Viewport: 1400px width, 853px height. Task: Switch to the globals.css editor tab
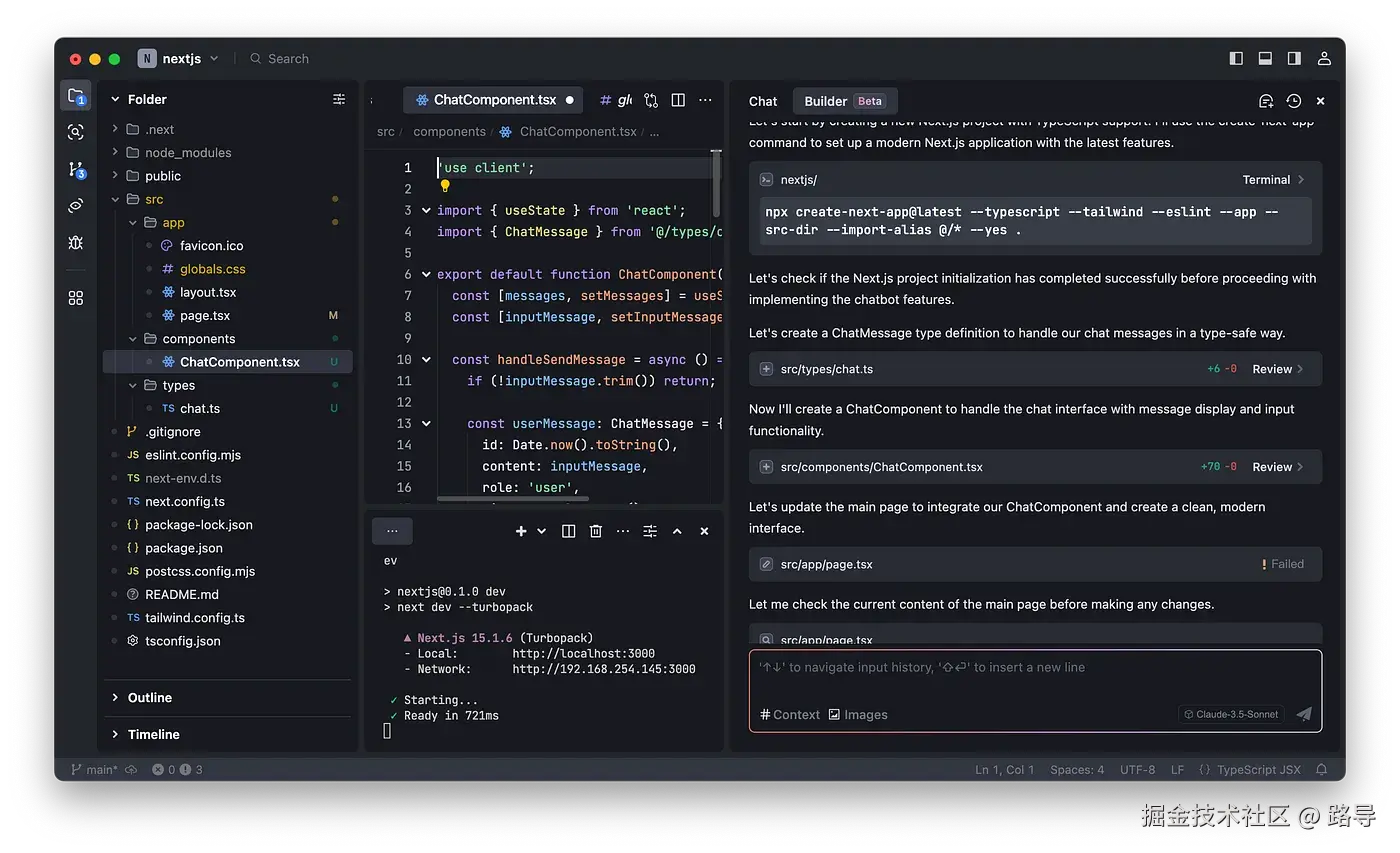(x=616, y=100)
